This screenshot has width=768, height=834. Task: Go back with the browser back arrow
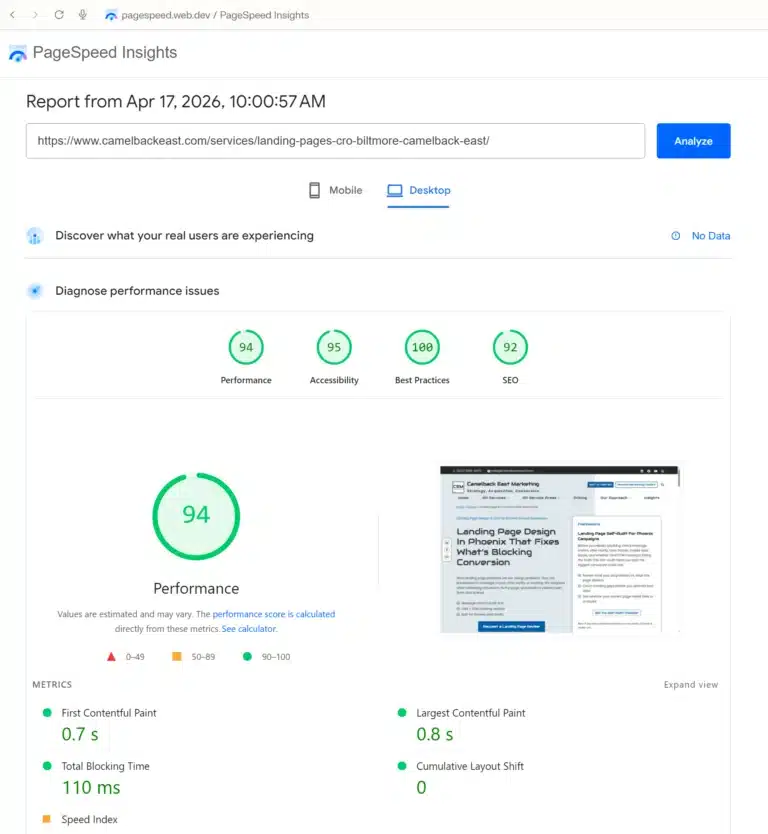pos(12,15)
